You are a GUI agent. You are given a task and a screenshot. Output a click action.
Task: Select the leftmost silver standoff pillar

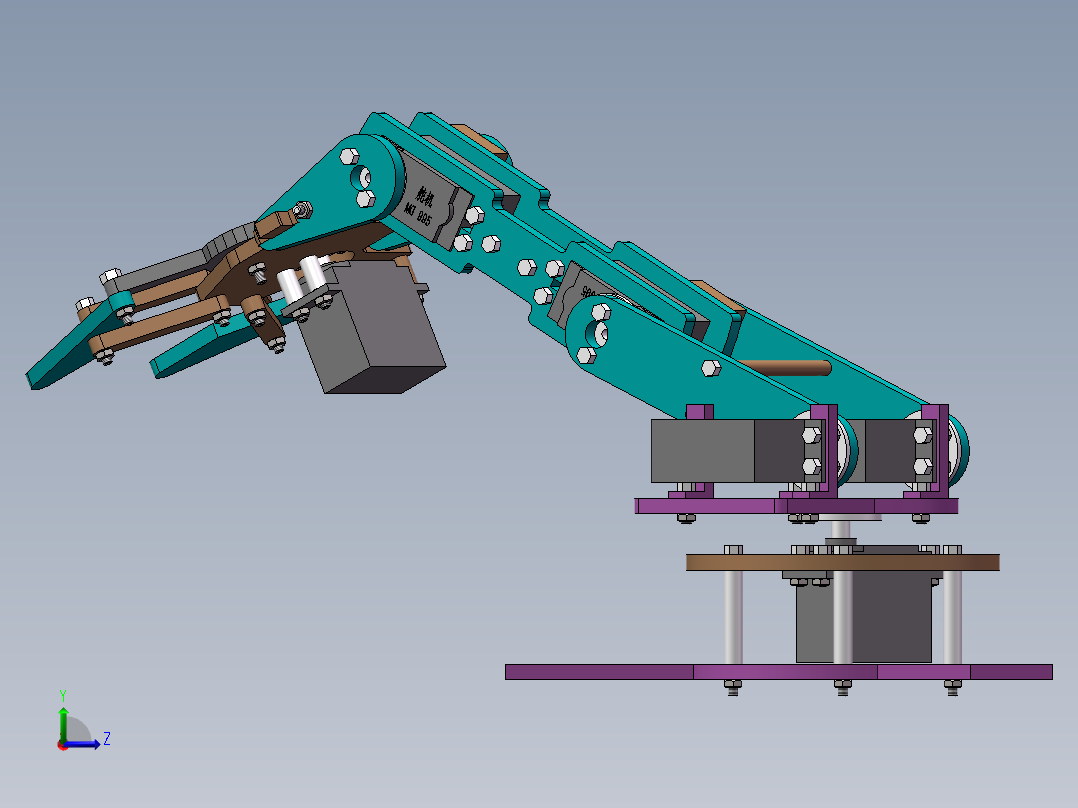pyautogui.click(x=733, y=617)
